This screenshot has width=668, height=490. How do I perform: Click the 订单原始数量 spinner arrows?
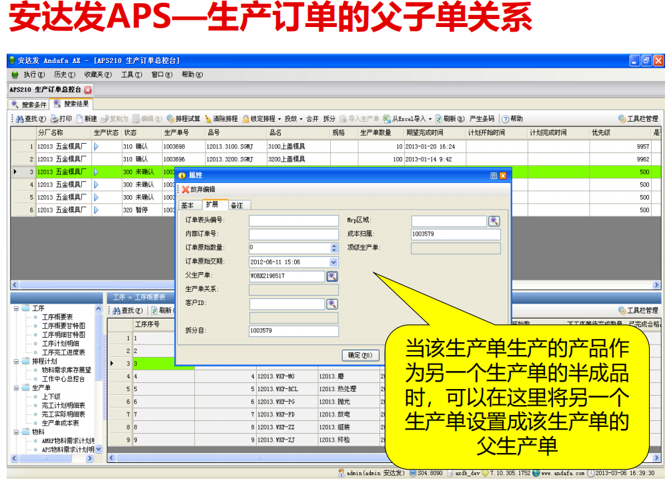click(333, 247)
